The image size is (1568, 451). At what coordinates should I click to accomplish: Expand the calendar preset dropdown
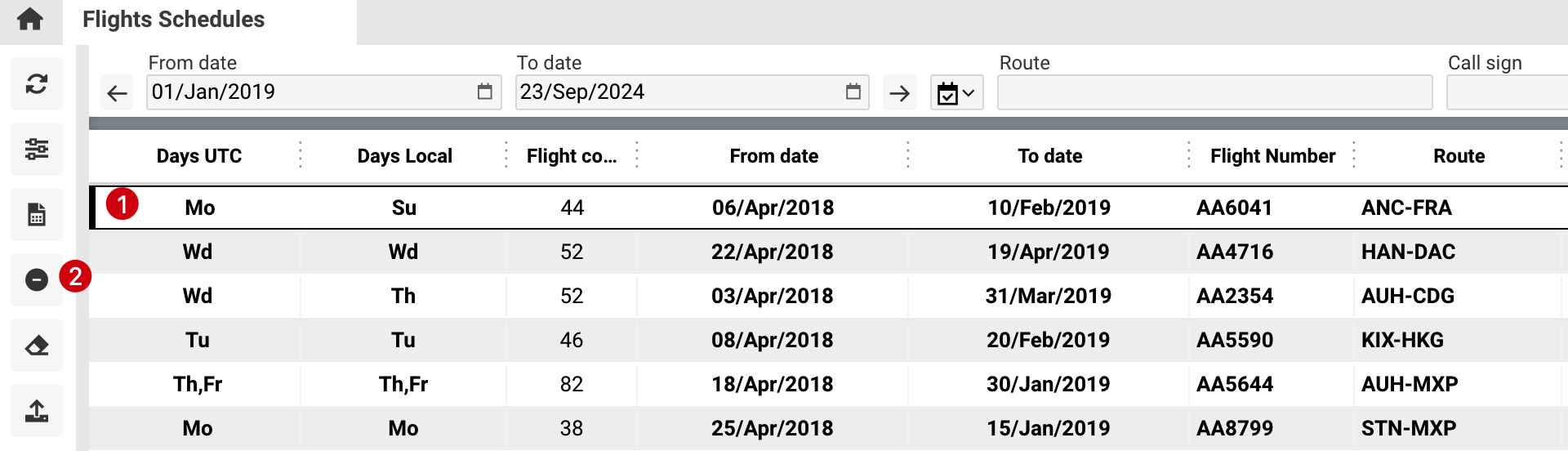tap(956, 93)
